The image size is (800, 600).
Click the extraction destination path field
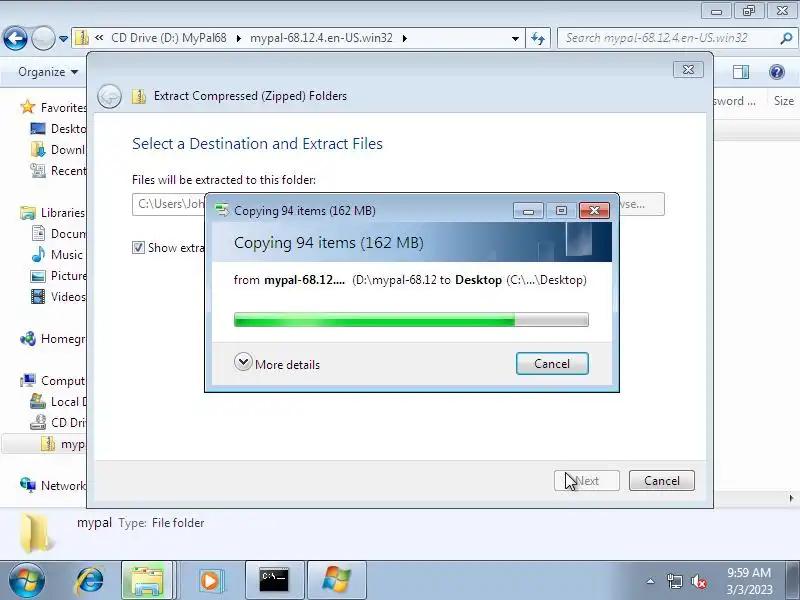click(x=168, y=204)
